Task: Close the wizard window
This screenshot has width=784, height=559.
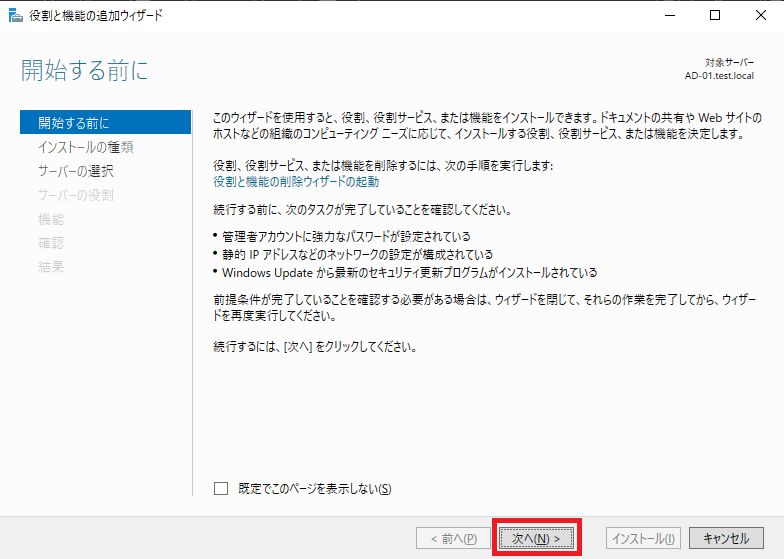Action: coord(760,16)
